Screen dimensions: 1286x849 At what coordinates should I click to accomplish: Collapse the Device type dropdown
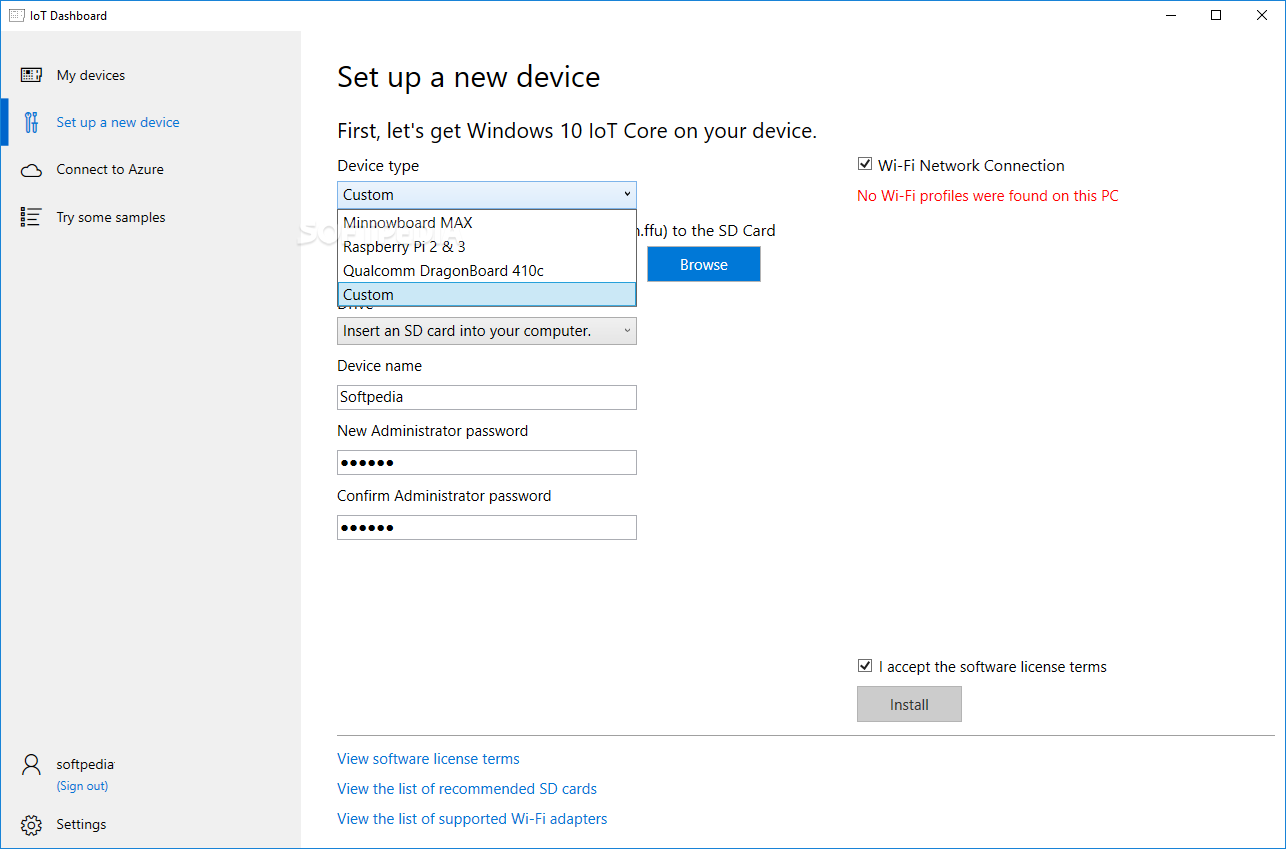click(487, 195)
